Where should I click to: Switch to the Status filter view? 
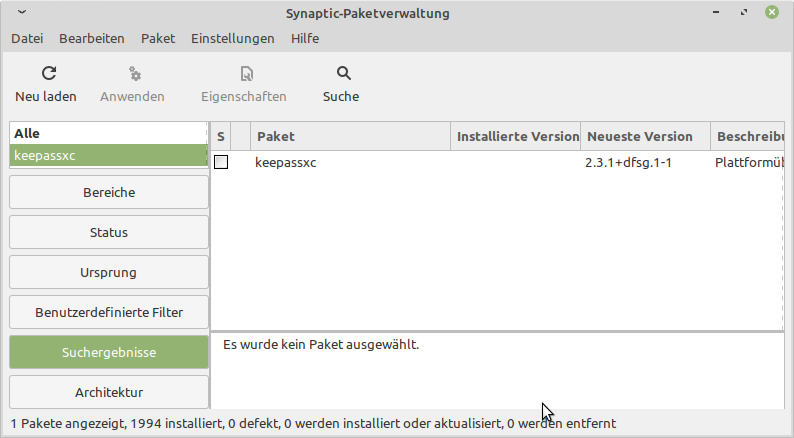pyautogui.click(x=109, y=232)
